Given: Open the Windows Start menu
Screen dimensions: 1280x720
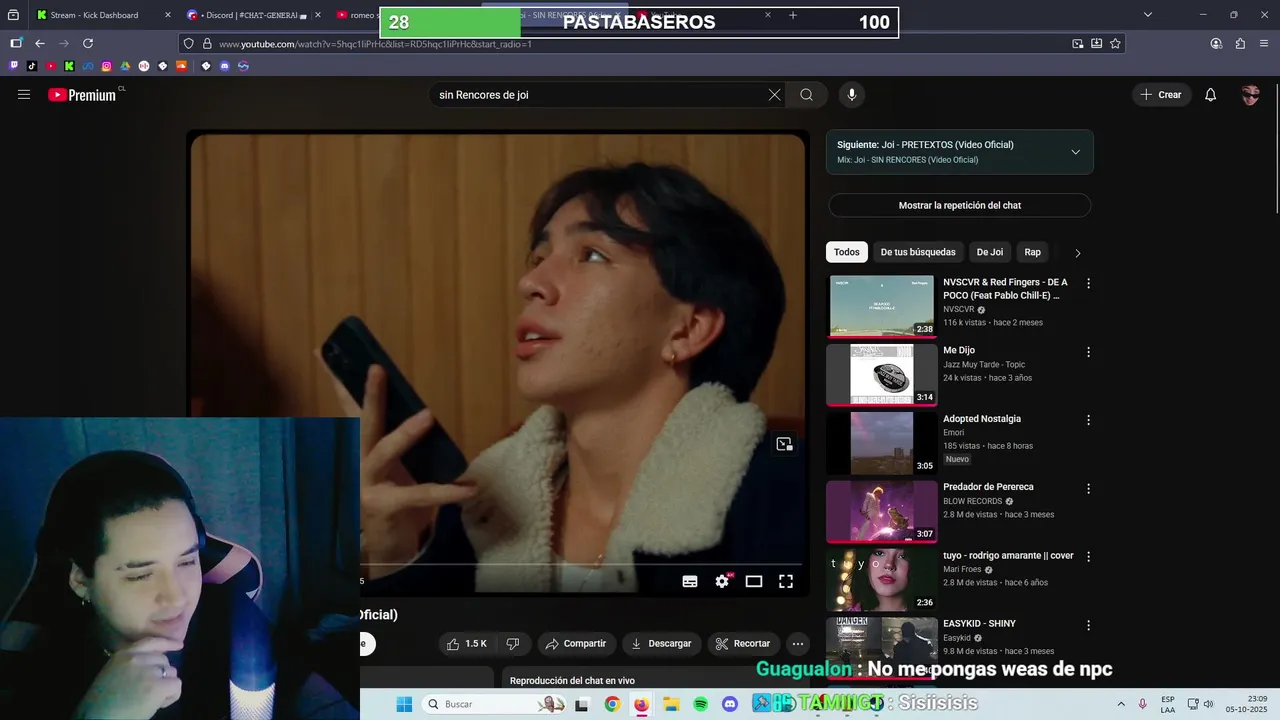Looking at the screenshot, I should click(404, 704).
